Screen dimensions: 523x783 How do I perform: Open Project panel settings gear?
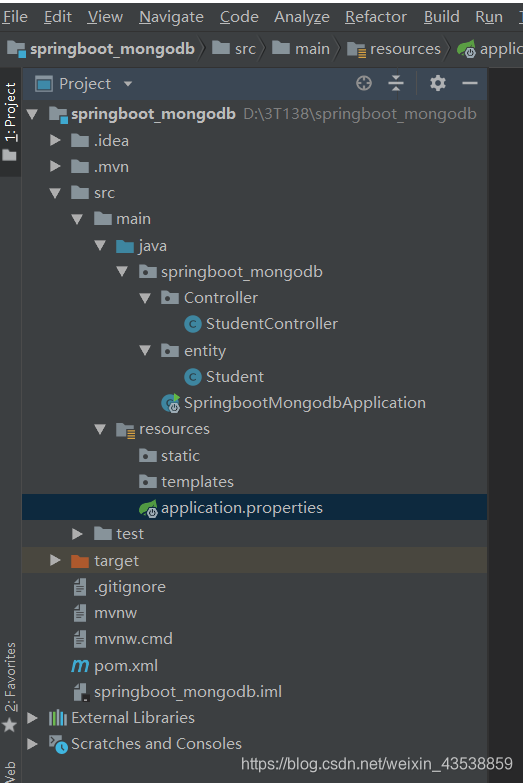(x=438, y=83)
